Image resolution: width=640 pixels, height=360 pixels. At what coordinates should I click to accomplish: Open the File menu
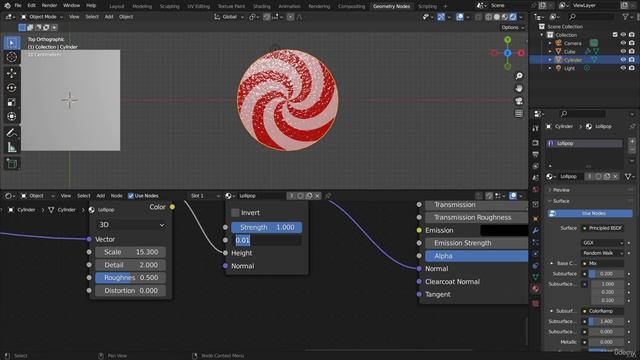[18, 6]
